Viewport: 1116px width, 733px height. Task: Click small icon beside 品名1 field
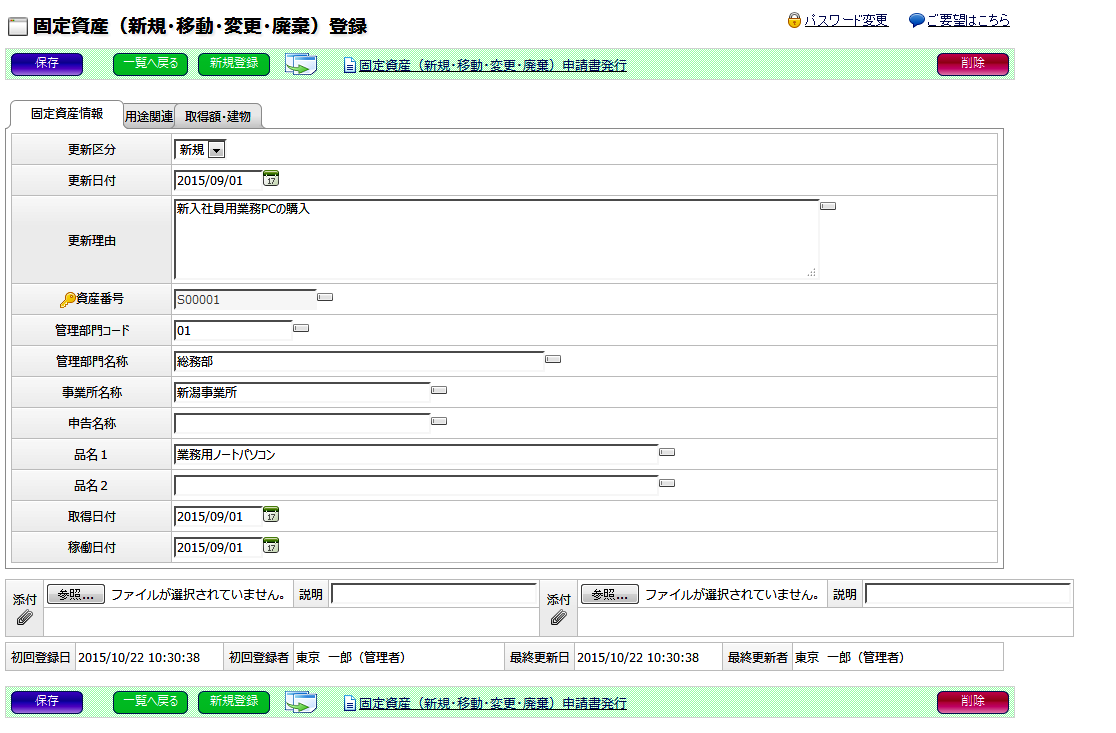pyautogui.click(x=667, y=452)
